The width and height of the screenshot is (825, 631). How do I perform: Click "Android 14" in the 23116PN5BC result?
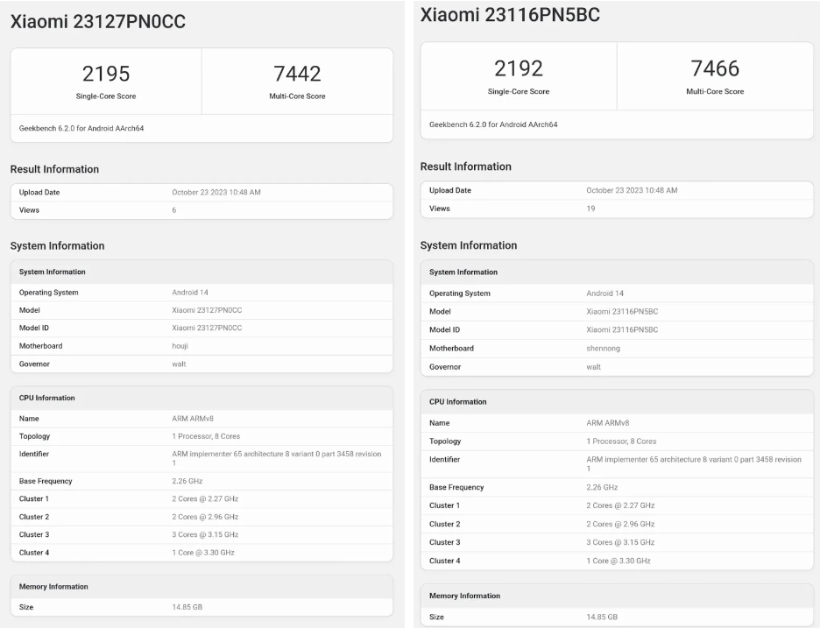tap(605, 294)
